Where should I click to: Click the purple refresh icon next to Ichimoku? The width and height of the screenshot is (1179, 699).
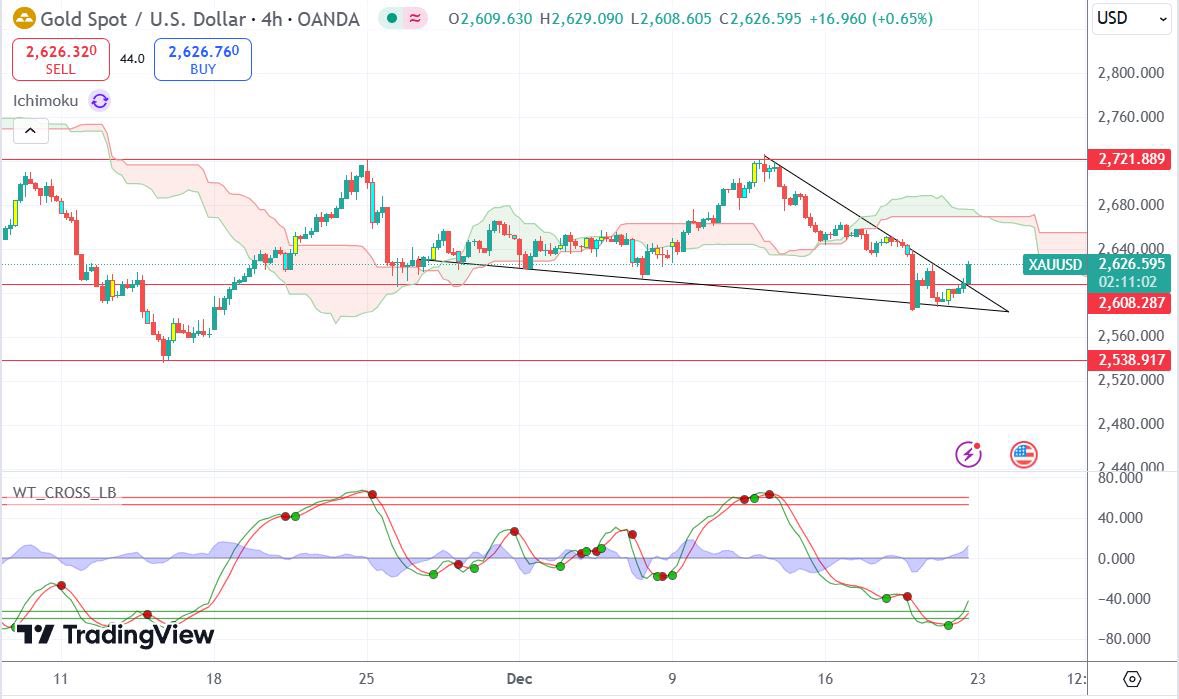click(99, 101)
